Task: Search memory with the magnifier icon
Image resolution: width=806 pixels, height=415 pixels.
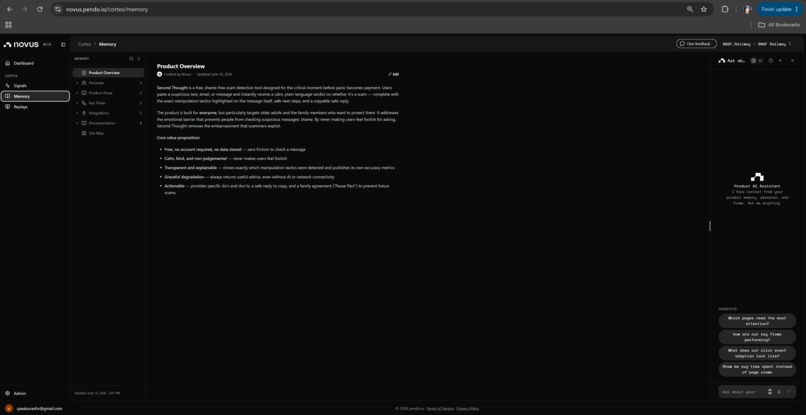Action: click(x=131, y=59)
